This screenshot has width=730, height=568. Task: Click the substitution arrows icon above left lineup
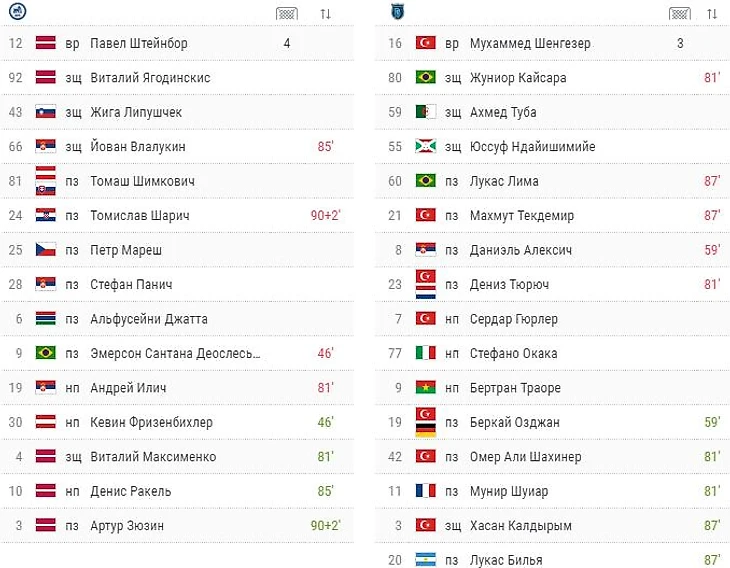tap(325, 14)
